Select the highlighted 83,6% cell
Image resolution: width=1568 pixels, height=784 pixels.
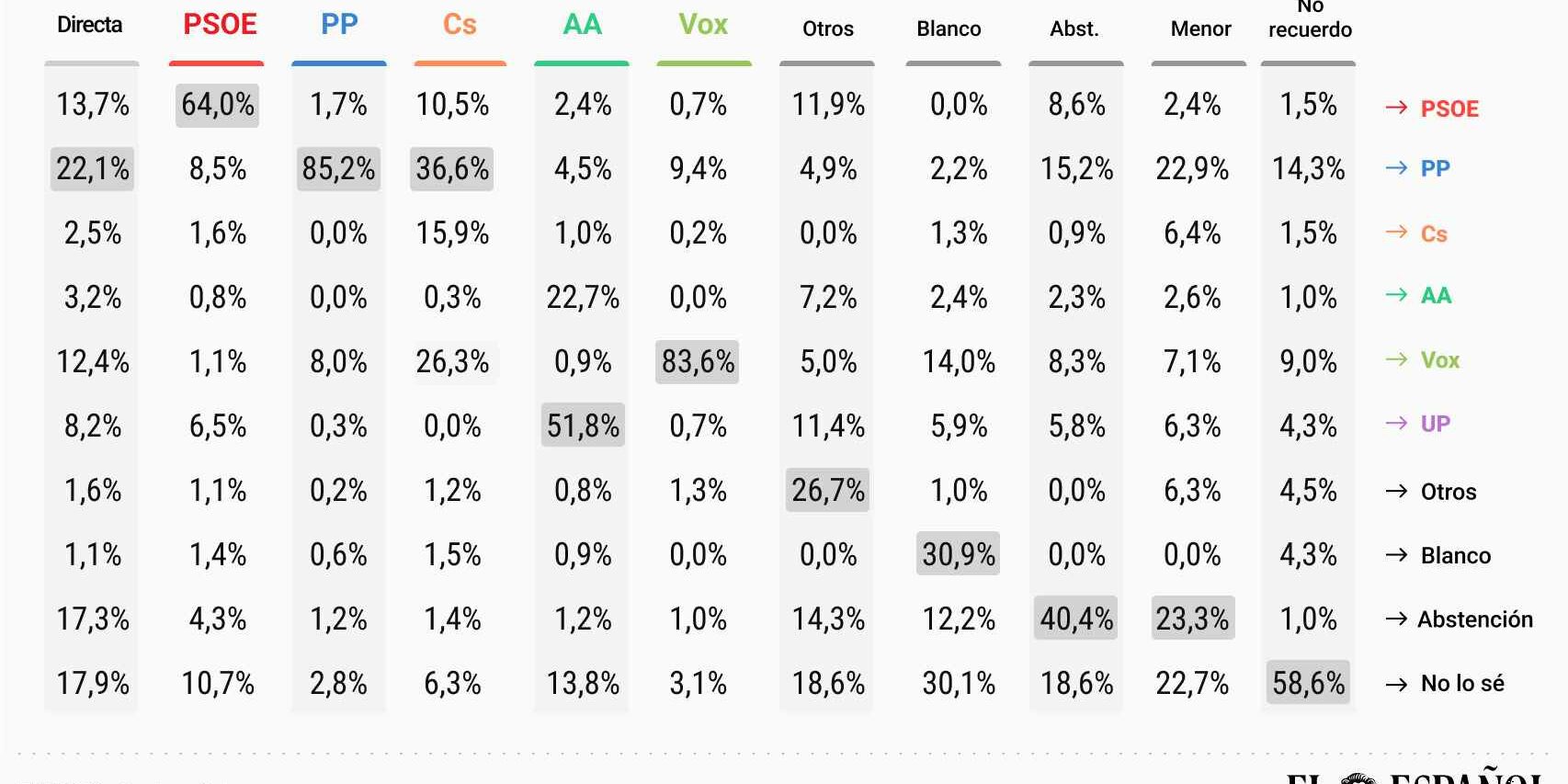(x=698, y=362)
